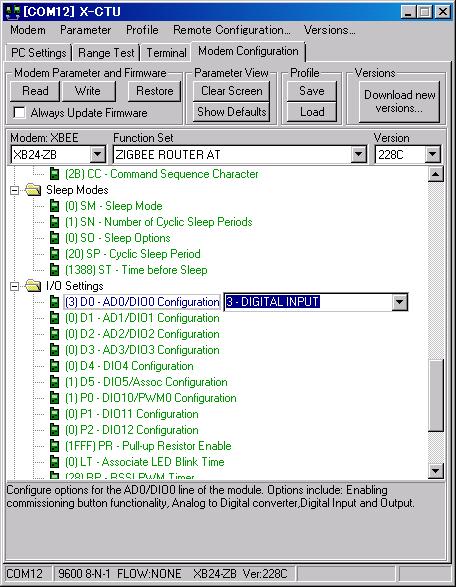The height and width of the screenshot is (587, 456).
Task: Click the icon next to D5 DIO5/Assoc Configuration
Action: 55,382
